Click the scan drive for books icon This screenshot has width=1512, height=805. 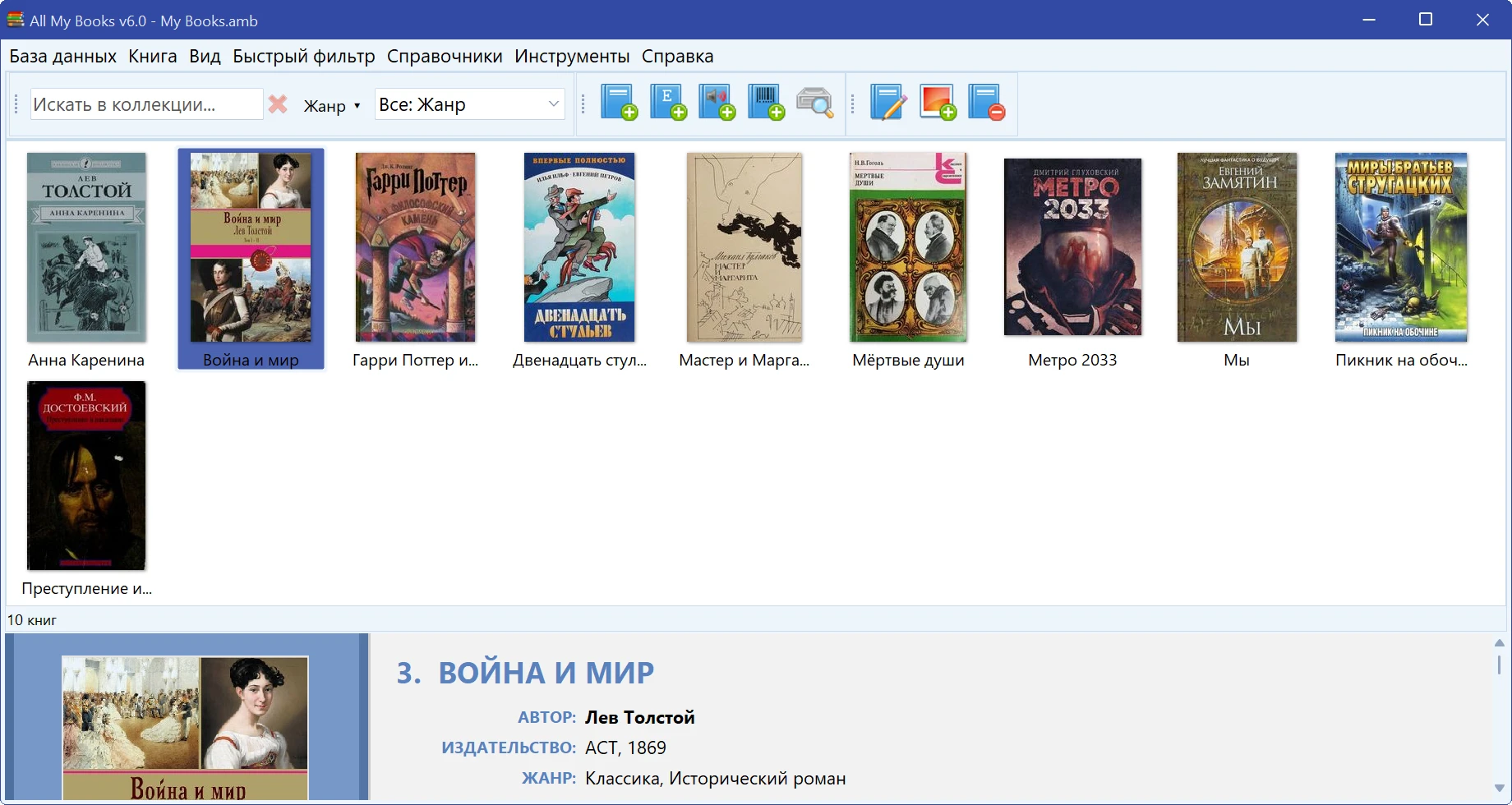pyautogui.click(x=815, y=103)
